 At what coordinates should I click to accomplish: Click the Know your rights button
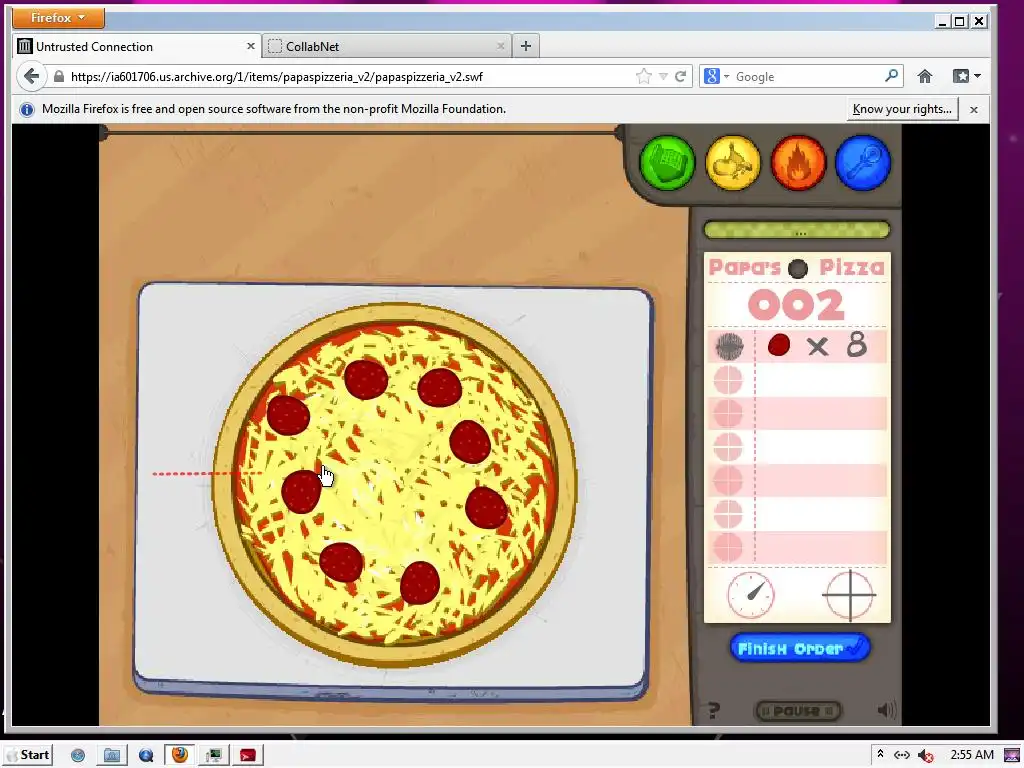(902, 109)
